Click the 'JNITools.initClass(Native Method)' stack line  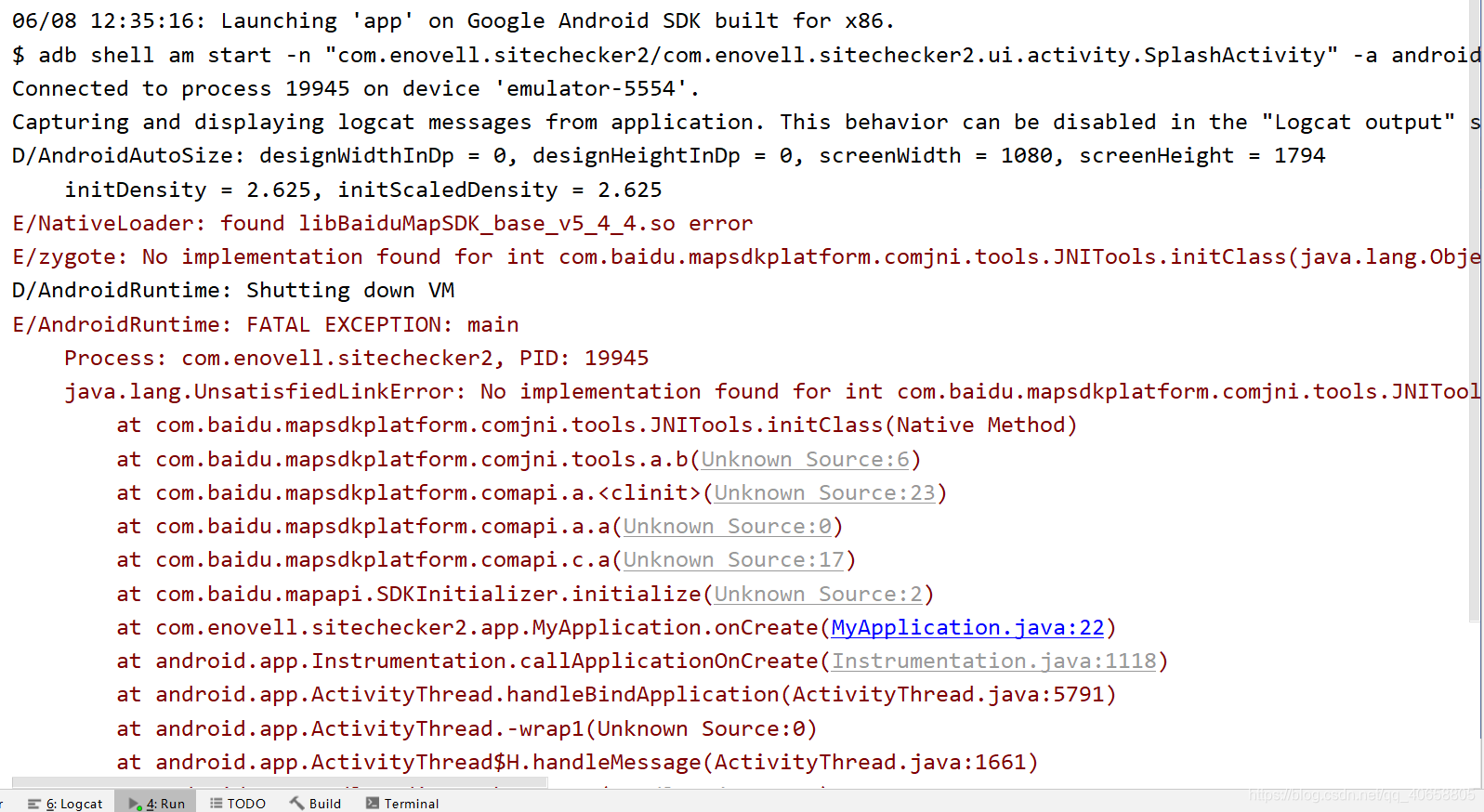click(x=597, y=426)
